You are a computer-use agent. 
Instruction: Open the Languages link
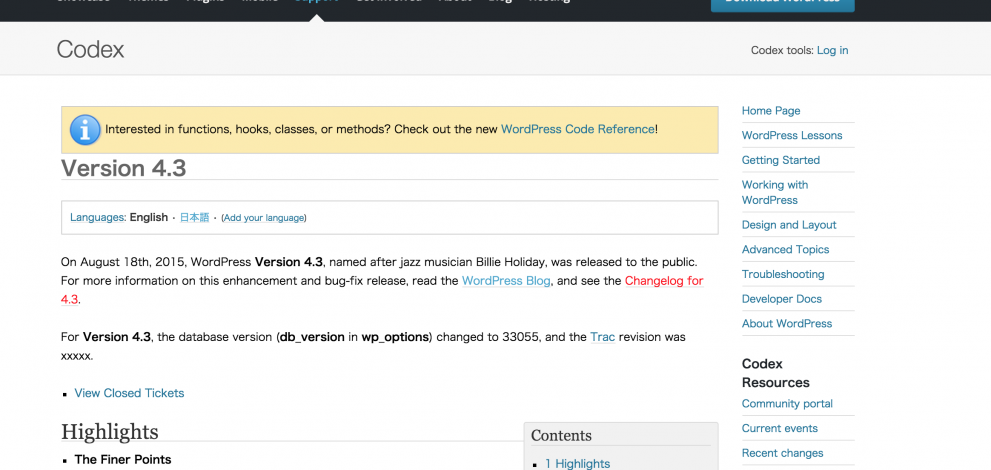tap(97, 218)
